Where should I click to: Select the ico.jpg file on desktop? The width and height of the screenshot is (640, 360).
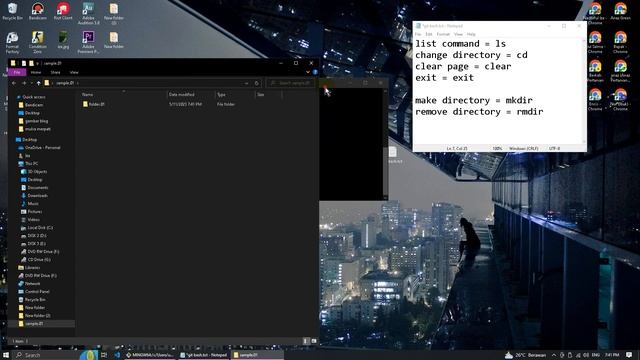click(x=63, y=40)
